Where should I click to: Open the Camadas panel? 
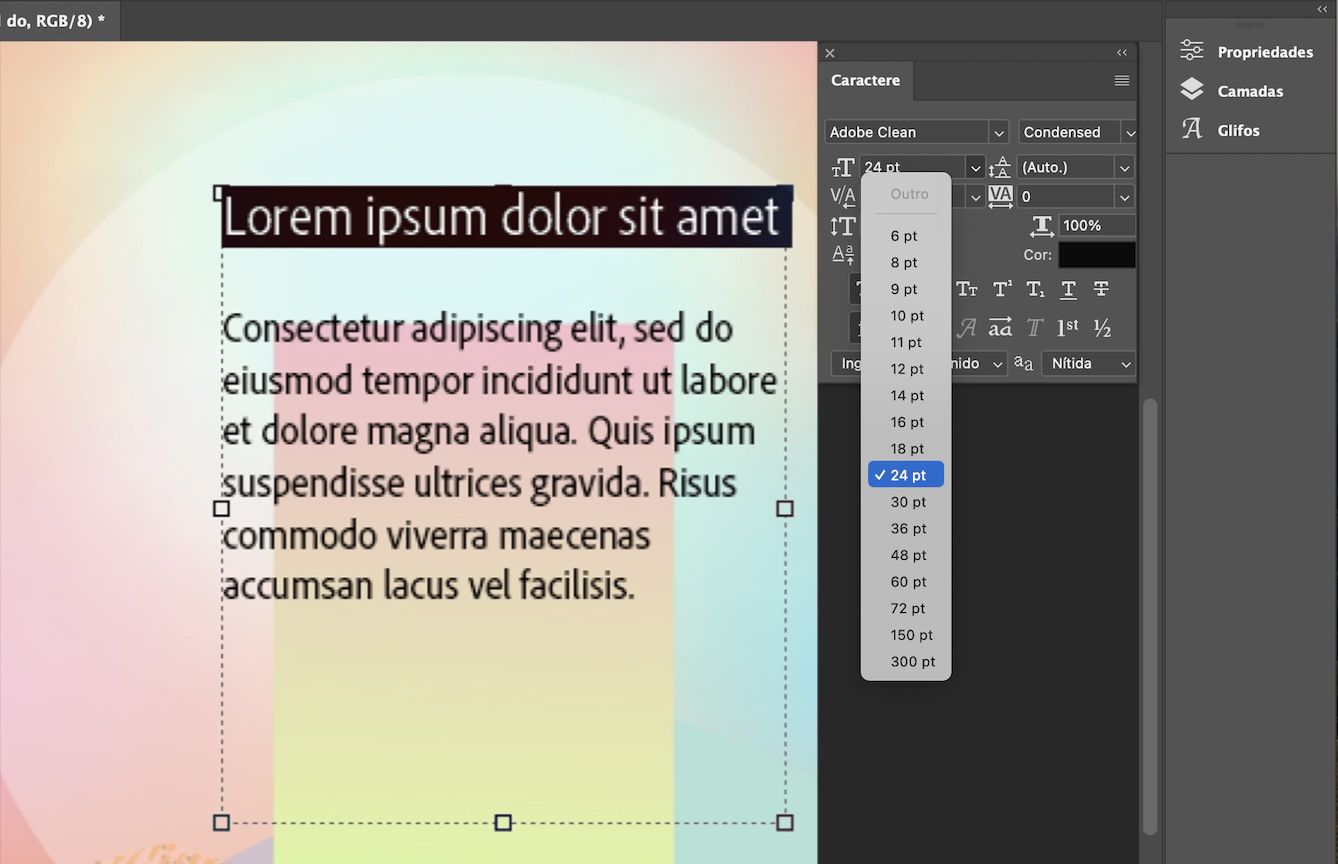[1250, 90]
